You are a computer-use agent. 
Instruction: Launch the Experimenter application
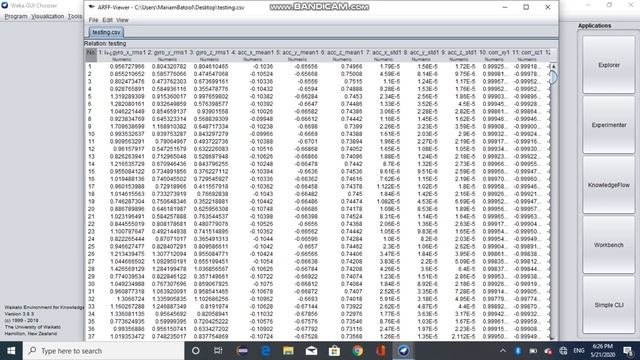(609, 125)
